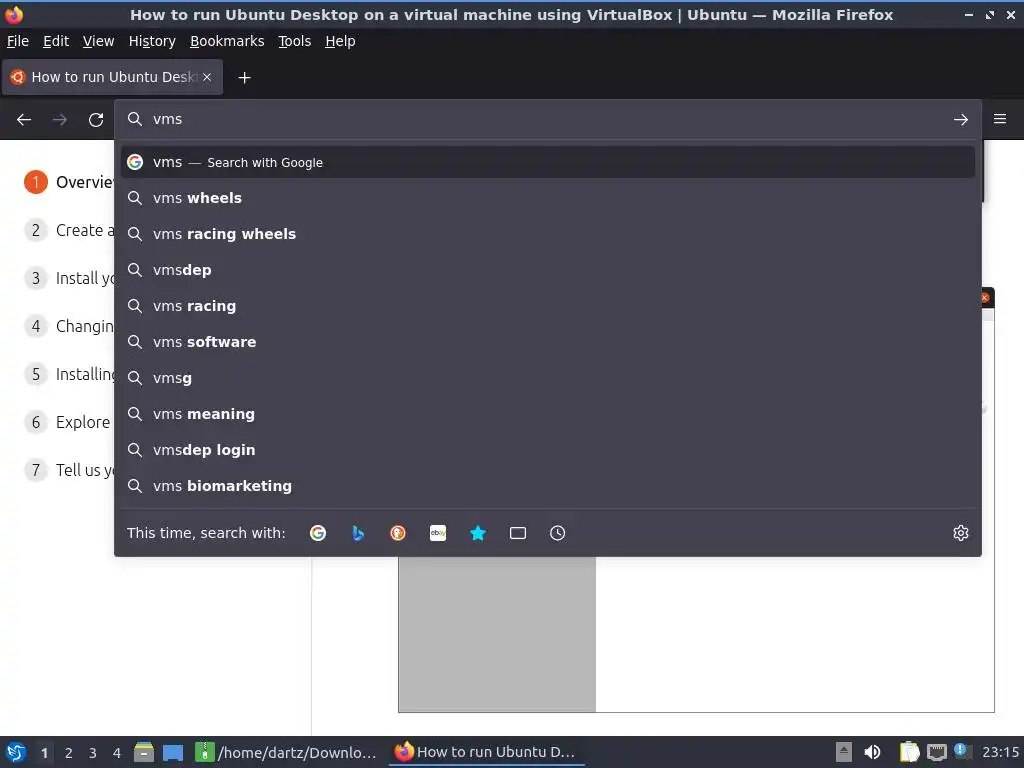Open the Bookmarks menu
Viewport: 1024px width, 768px height.
(x=227, y=41)
